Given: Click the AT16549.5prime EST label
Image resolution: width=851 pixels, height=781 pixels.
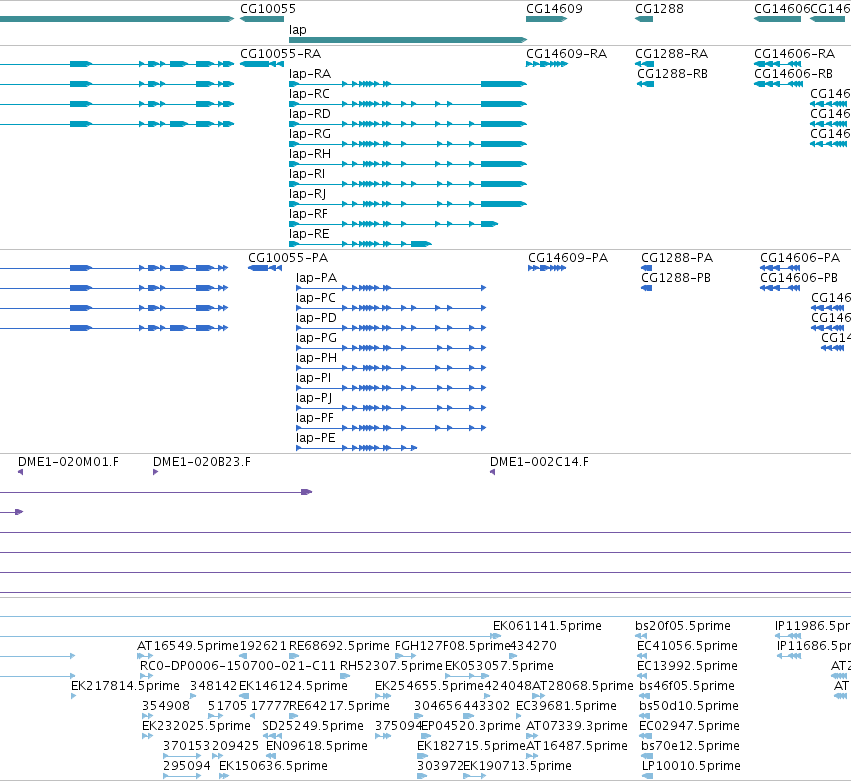Looking at the screenshot, I should (x=188, y=646).
